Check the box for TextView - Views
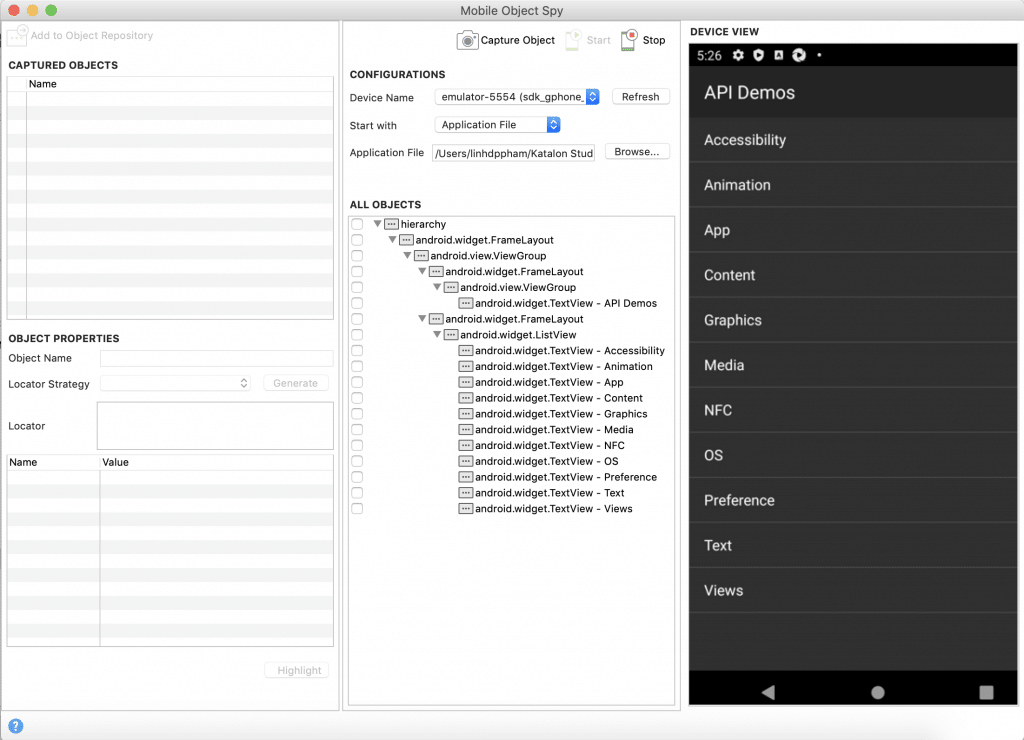The width and height of the screenshot is (1024, 740). 357,509
